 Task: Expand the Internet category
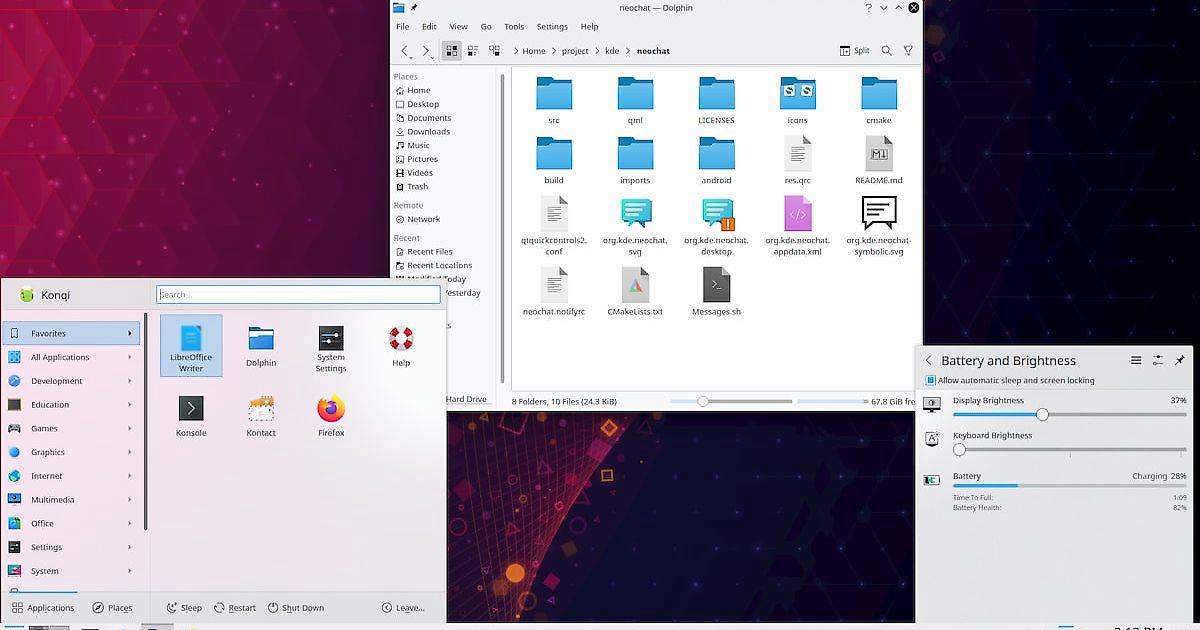click(71, 476)
